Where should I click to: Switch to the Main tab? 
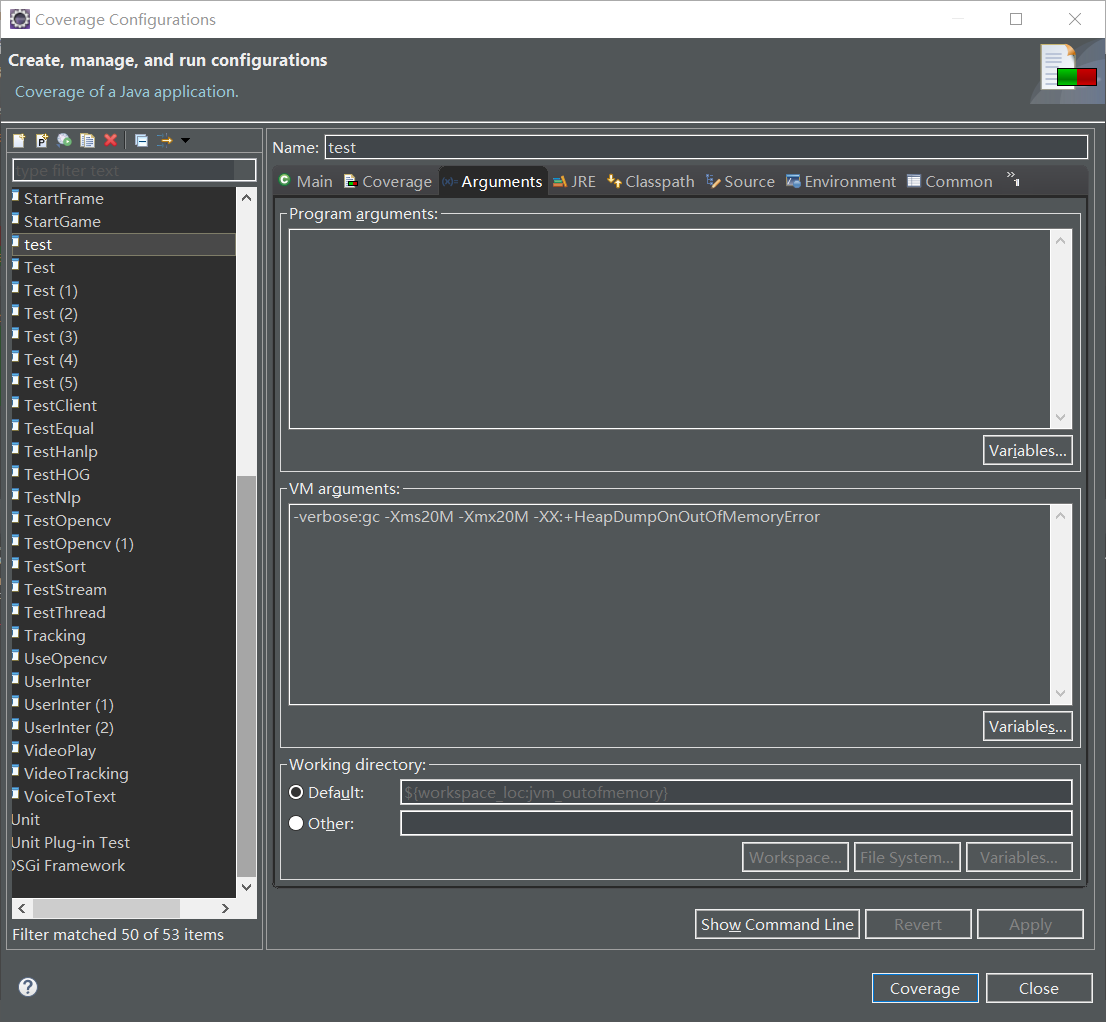coord(305,181)
